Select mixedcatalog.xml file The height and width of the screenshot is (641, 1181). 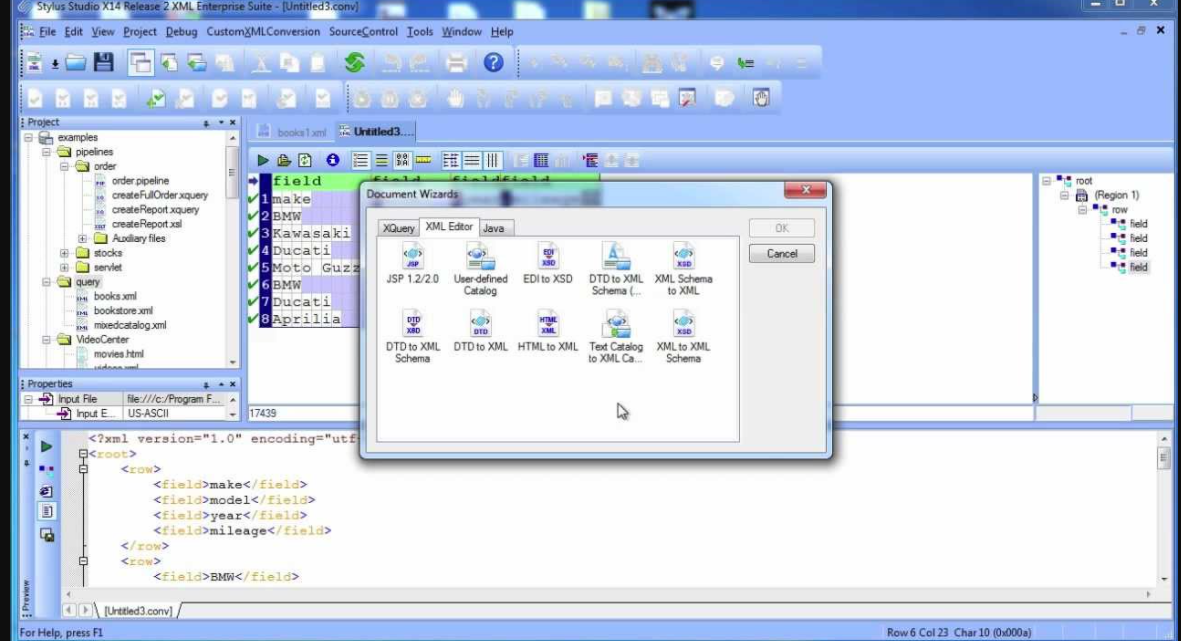(x=130, y=325)
